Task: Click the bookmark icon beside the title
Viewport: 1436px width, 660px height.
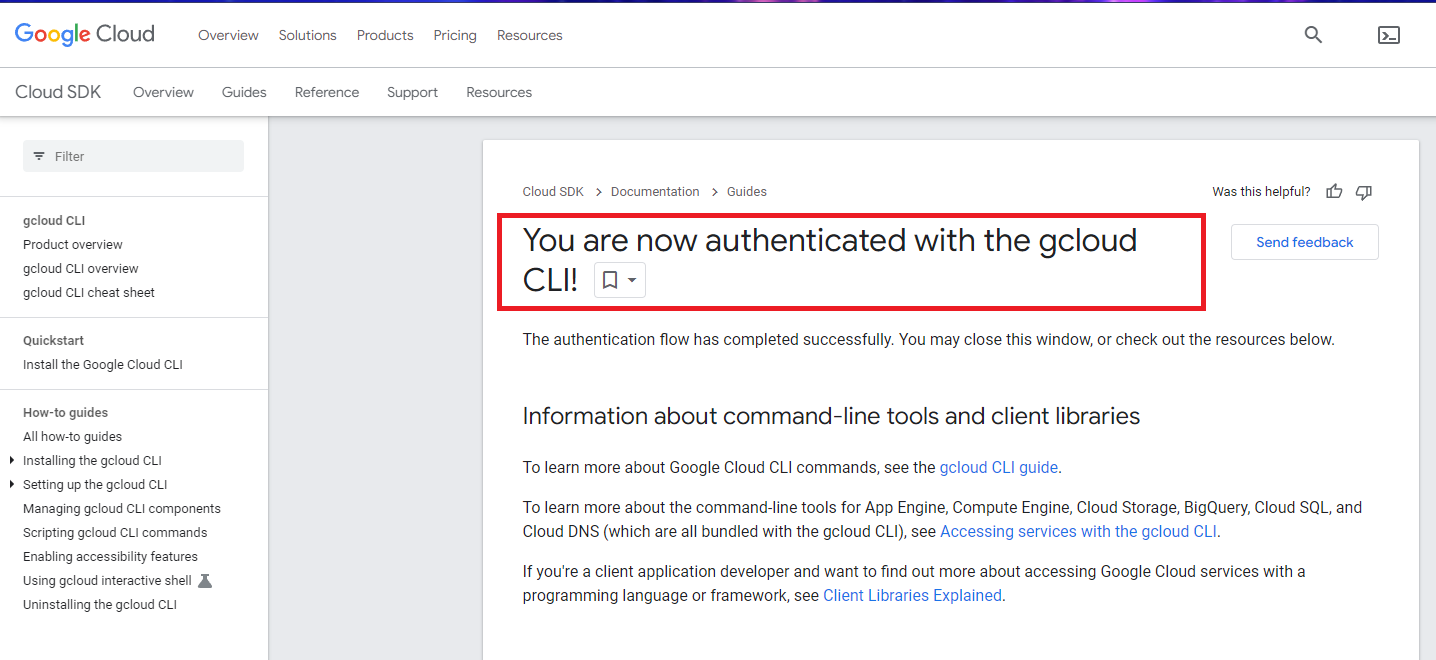Action: tap(610, 280)
